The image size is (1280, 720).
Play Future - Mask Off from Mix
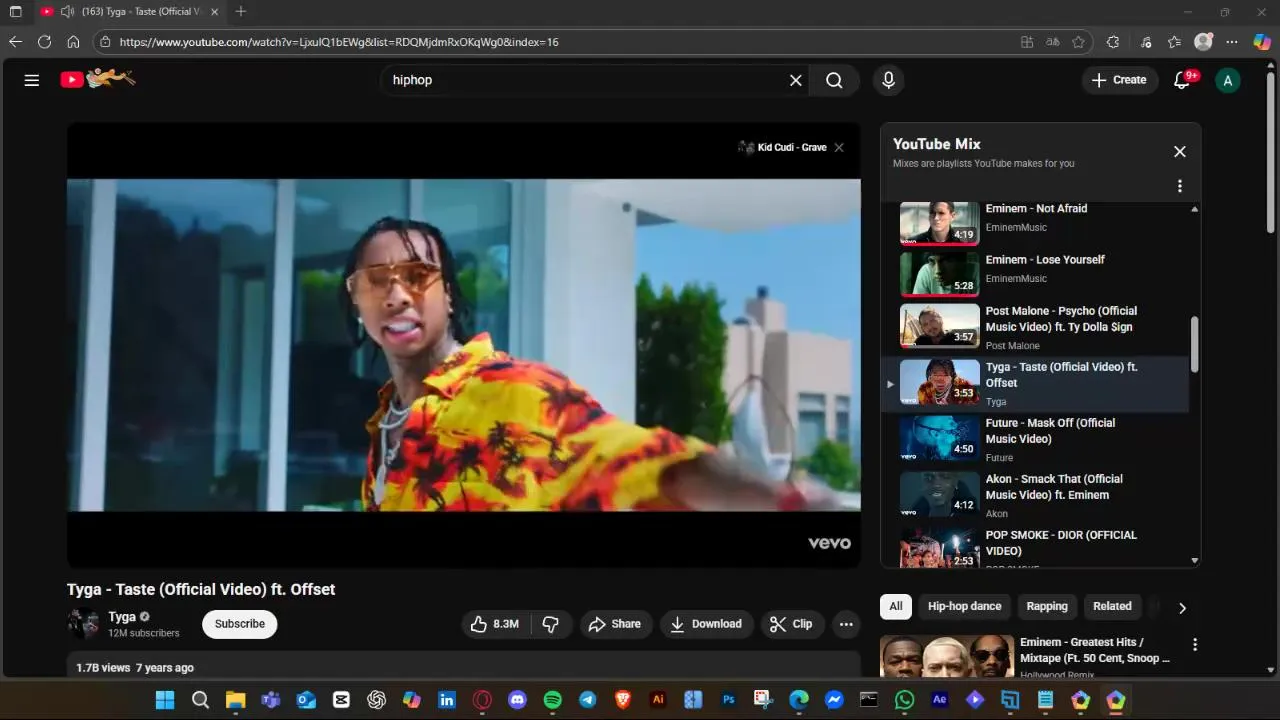click(1036, 439)
